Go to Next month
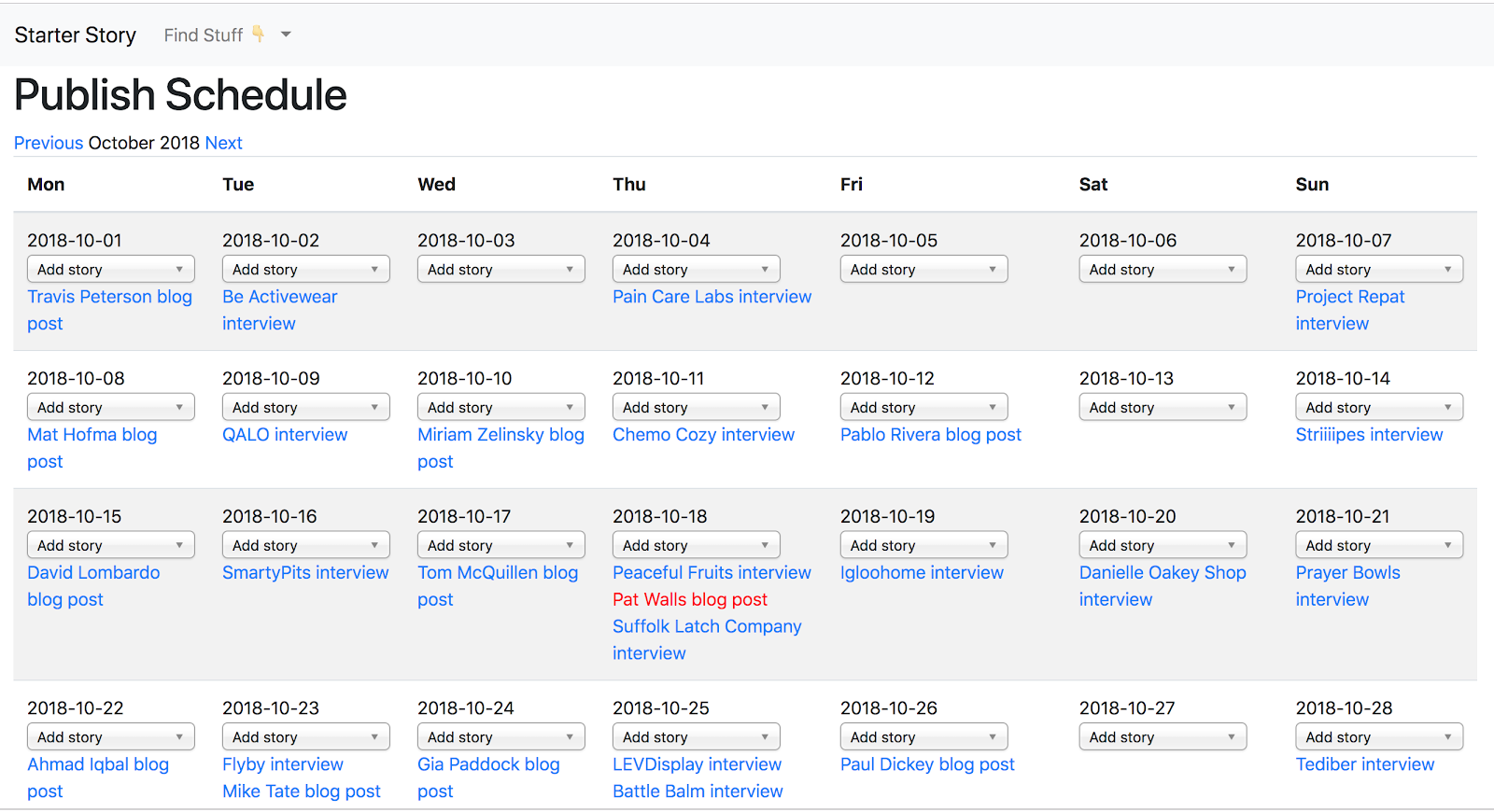This screenshot has height=812, width=1494. pyautogui.click(x=224, y=143)
